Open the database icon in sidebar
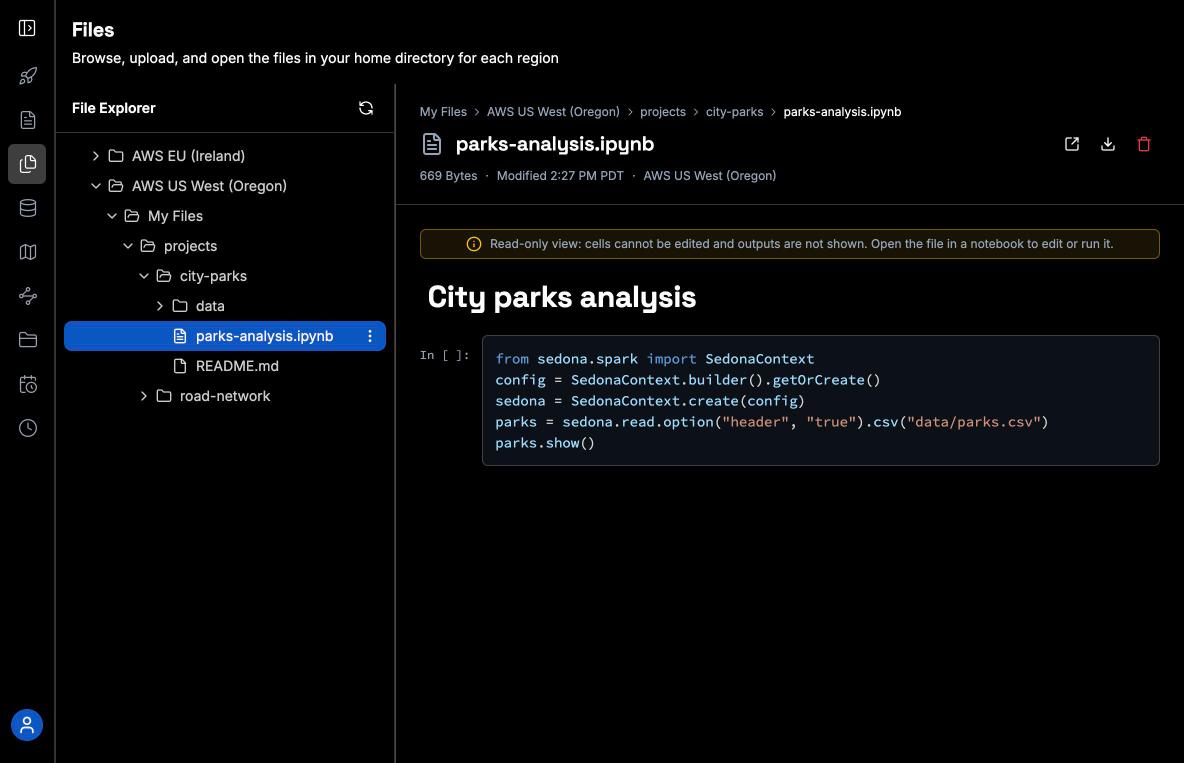The width and height of the screenshot is (1184, 763). point(27,208)
